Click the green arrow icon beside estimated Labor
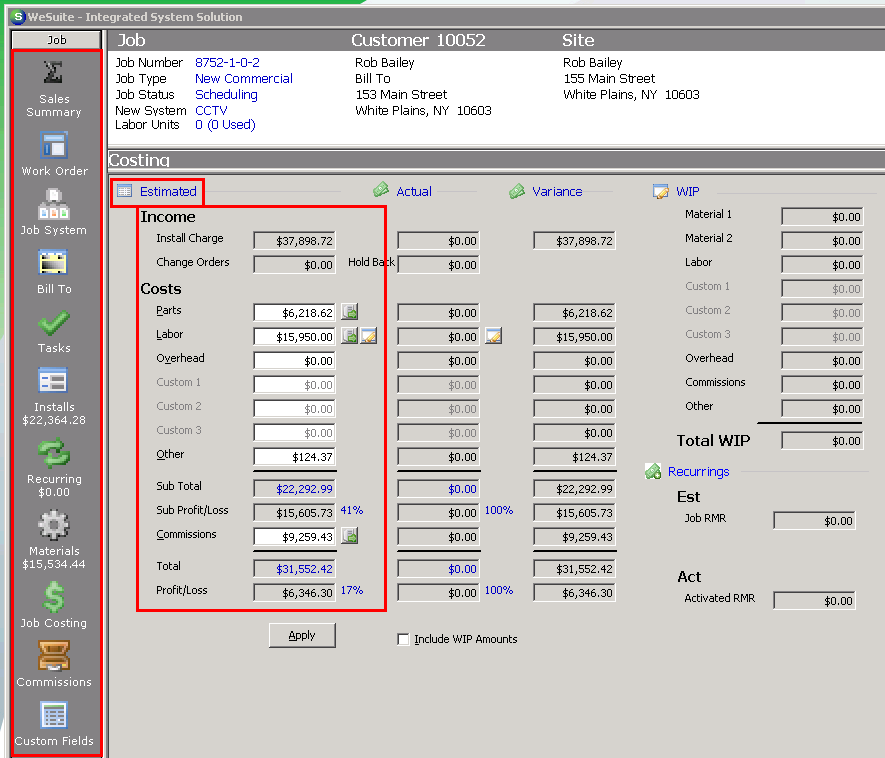This screenshot has height=758, width=885. pyautogui.click(x=350, y=336)
